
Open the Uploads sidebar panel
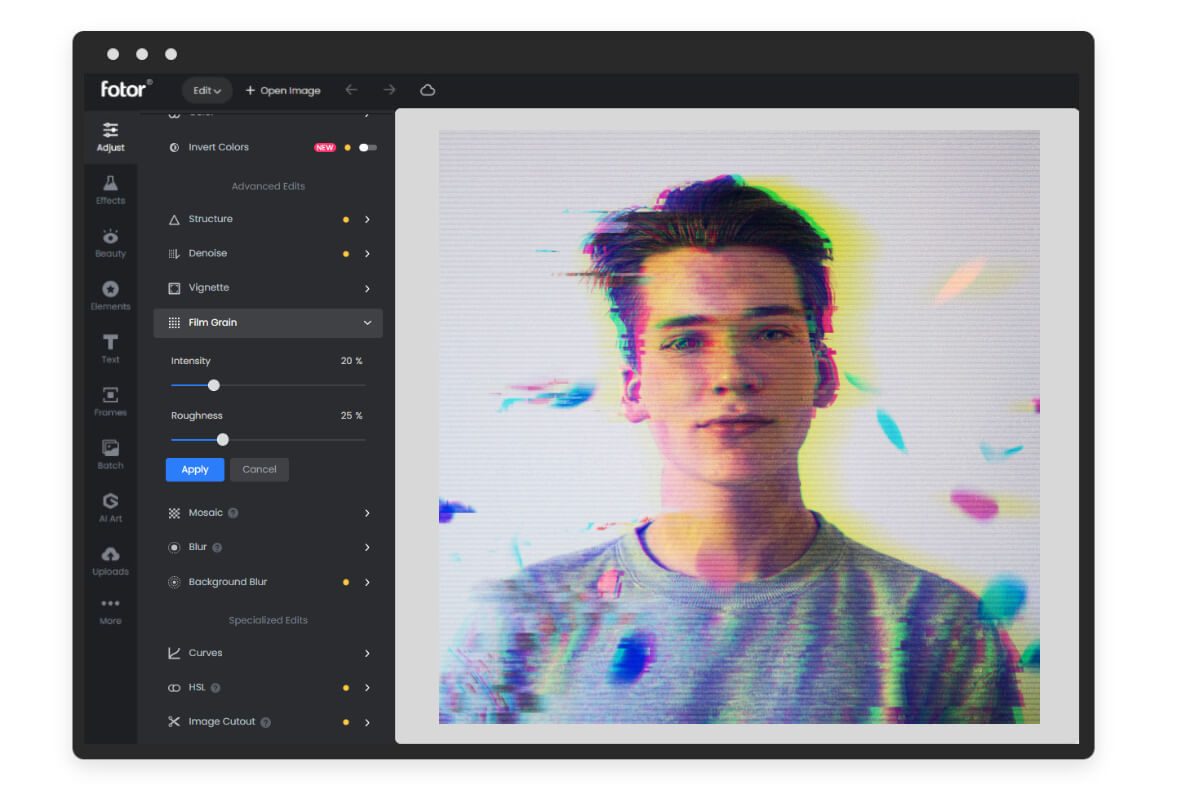(111, 561)
